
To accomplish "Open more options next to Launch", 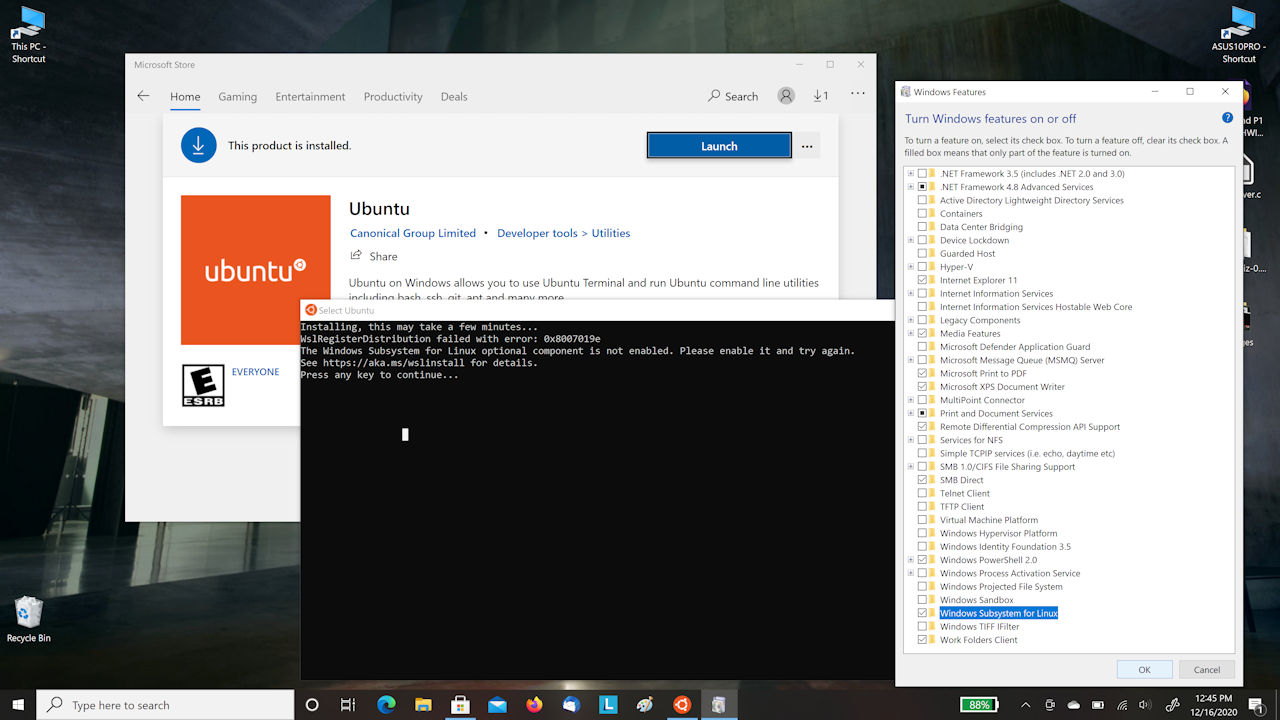I will (x=807, y=146).
